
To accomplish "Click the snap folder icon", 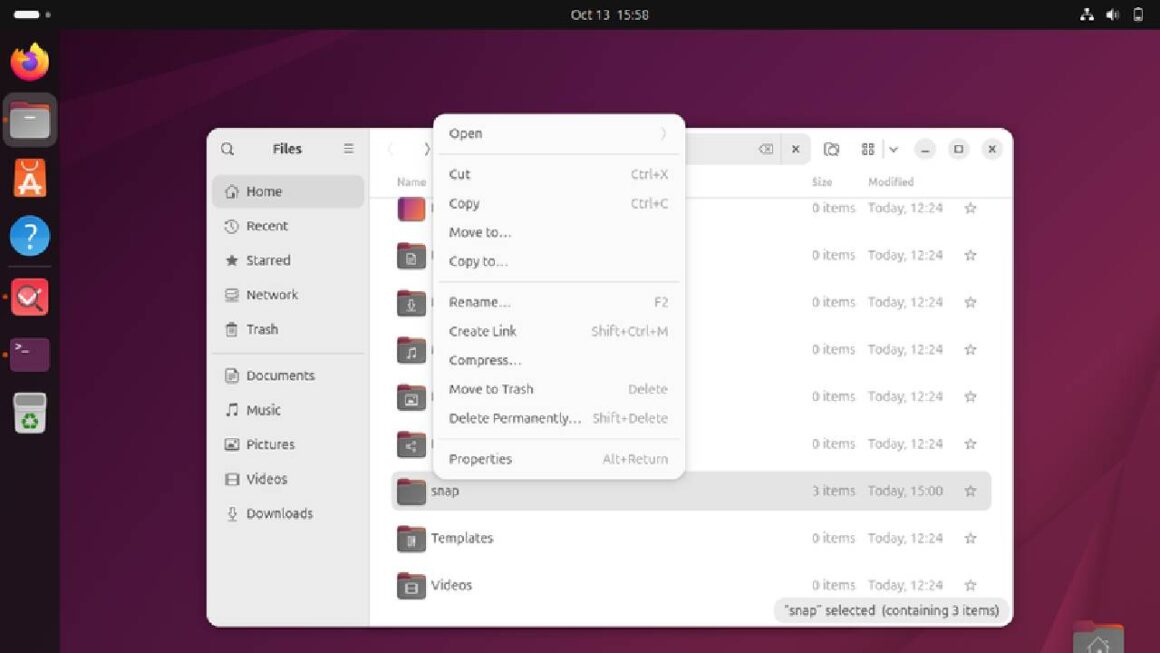I will [x=411, y=491].
